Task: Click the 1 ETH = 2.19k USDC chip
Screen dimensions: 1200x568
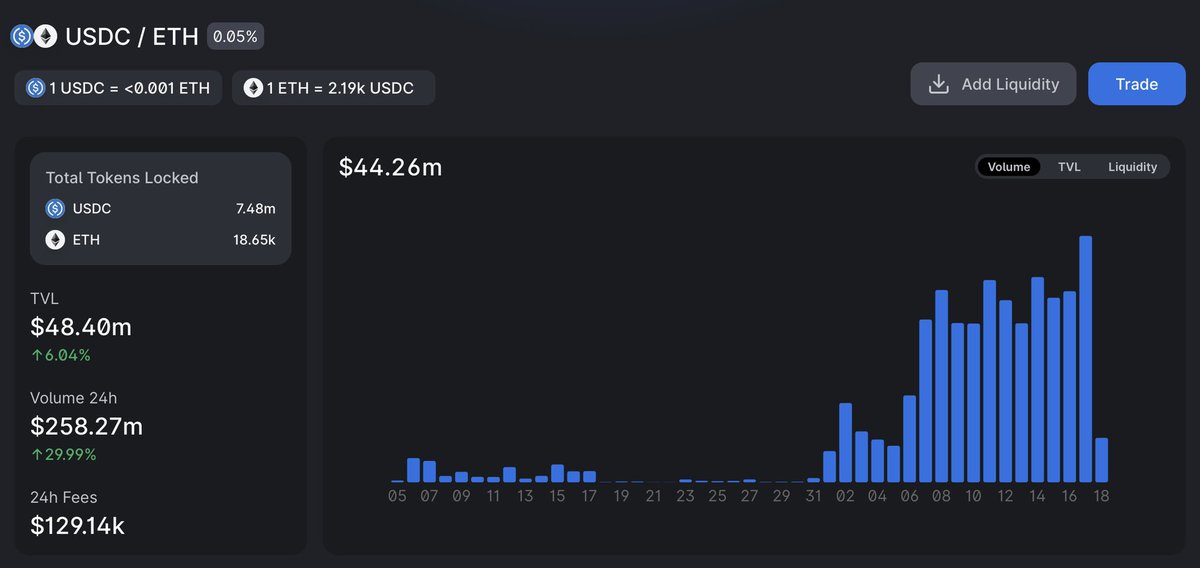Action: 333,87
